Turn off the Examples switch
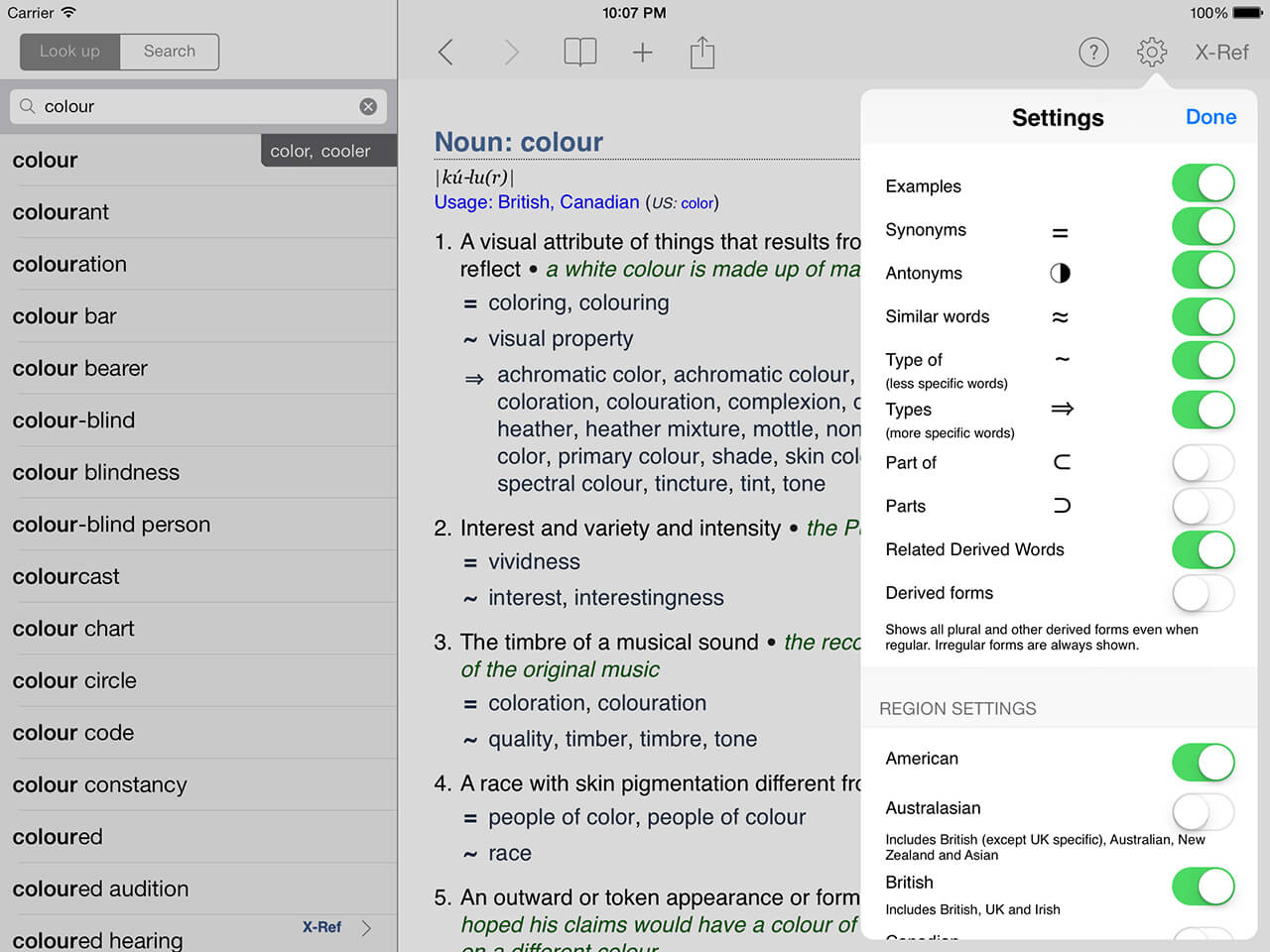The height and width of the screenshot is (952, 1270). pyautogui.click(x=1204, y=183)
